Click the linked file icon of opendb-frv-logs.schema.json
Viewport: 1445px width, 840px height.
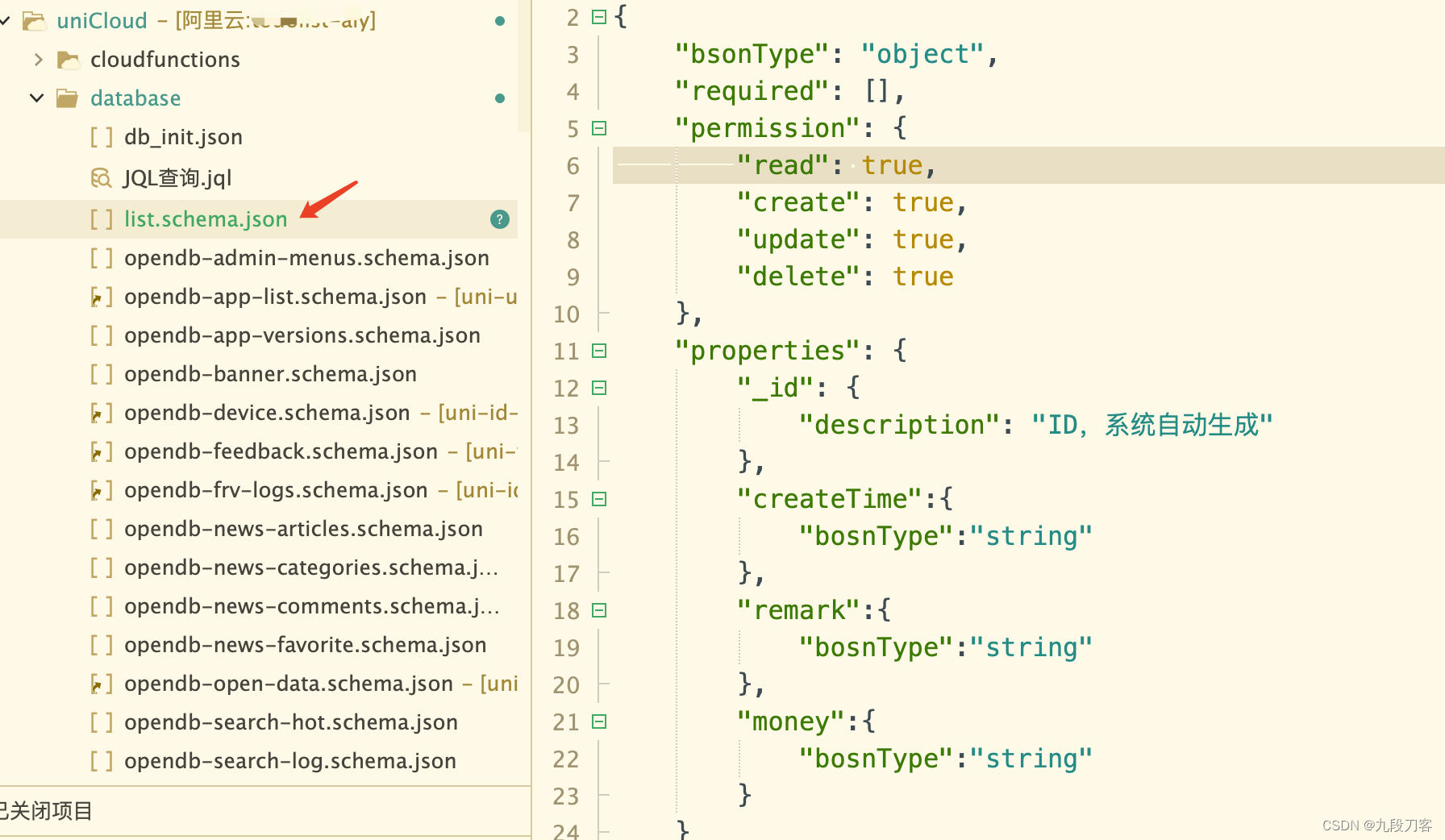(x=102, y=490)
